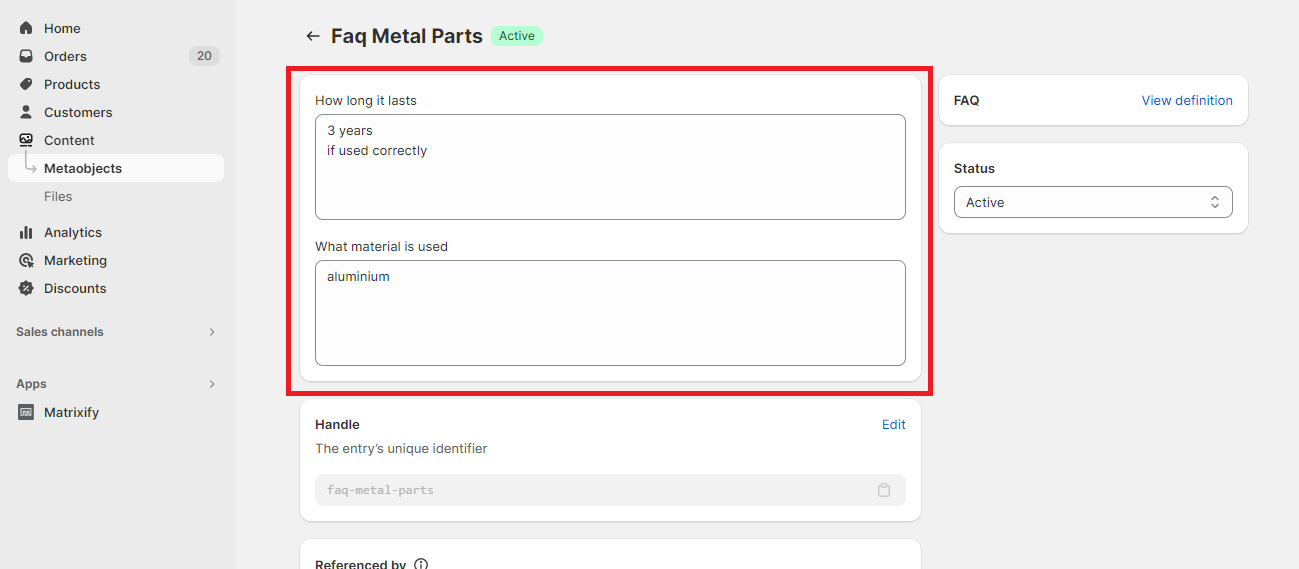Click the Discounts badge icon
This screenshot has width=1299, height=569.
(x=26, y=288)
